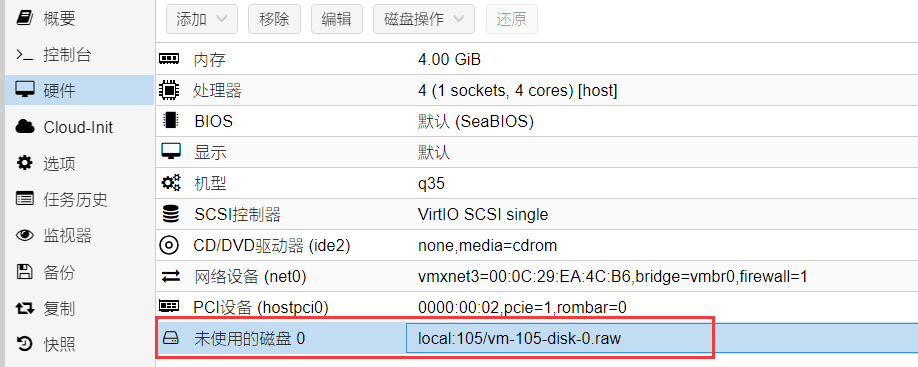The image size is (918, 367).
Task: Select the PCI设备 (hostpci0) row
Action: point(536,307)
